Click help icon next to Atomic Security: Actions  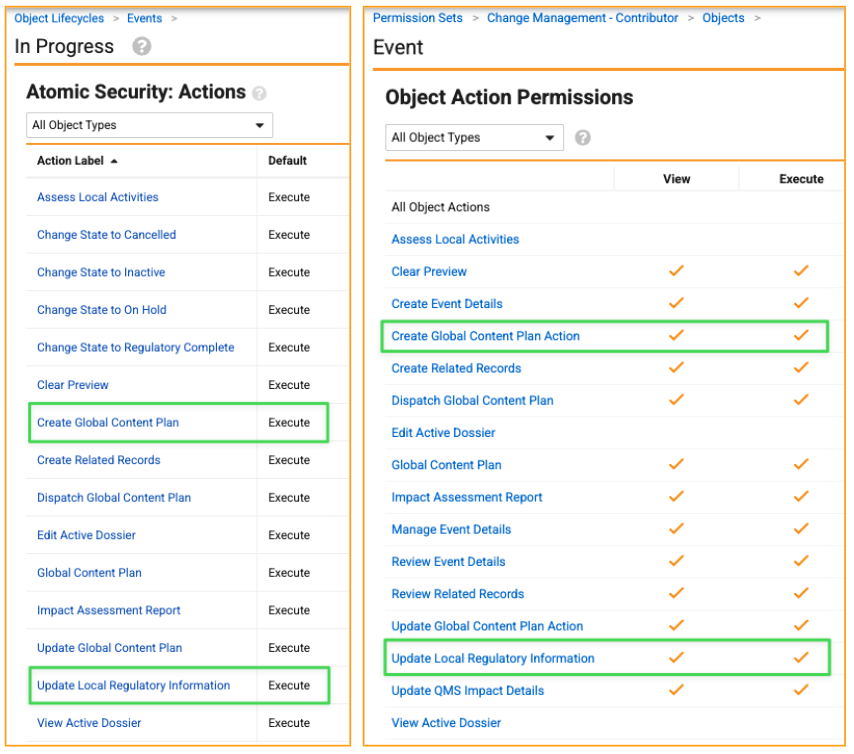coord(259,94)
